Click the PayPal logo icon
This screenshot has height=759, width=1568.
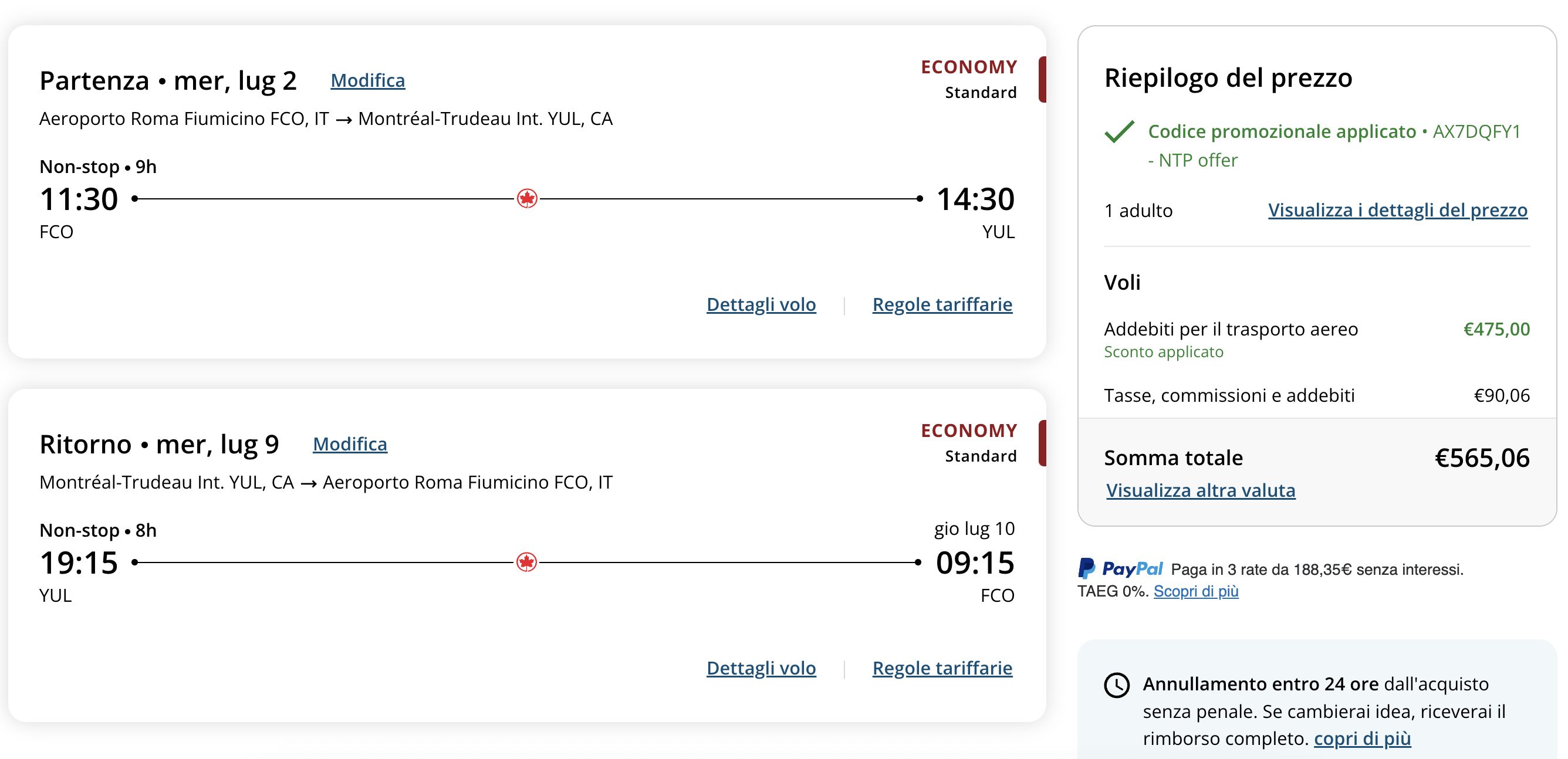1087,568
